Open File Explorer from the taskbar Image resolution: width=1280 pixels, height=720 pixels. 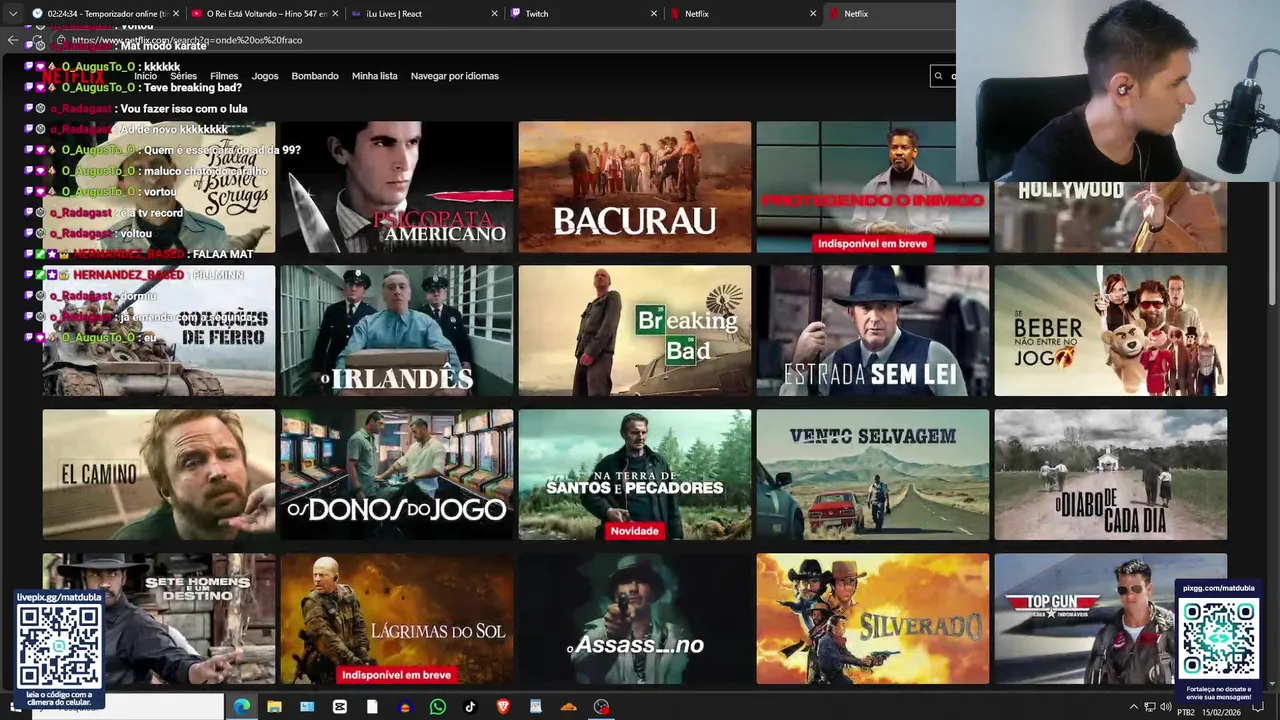pyautogui.click(x=274, y=707)
